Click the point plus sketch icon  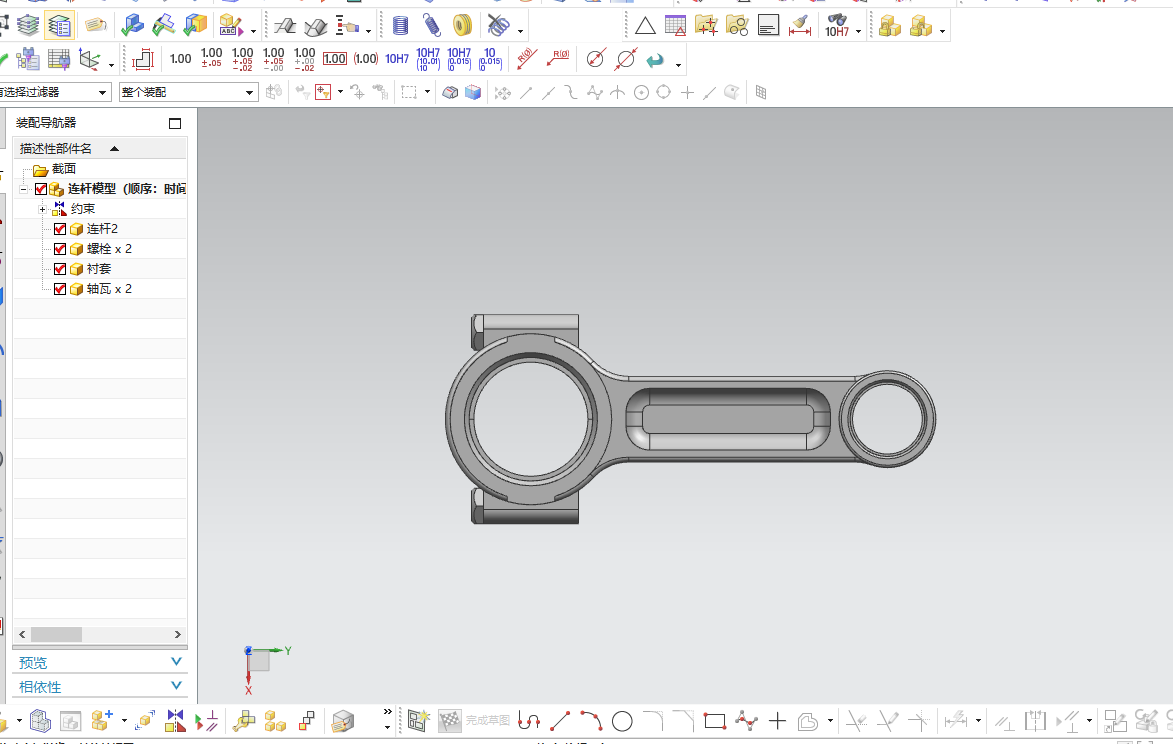(x=777, y=721)
